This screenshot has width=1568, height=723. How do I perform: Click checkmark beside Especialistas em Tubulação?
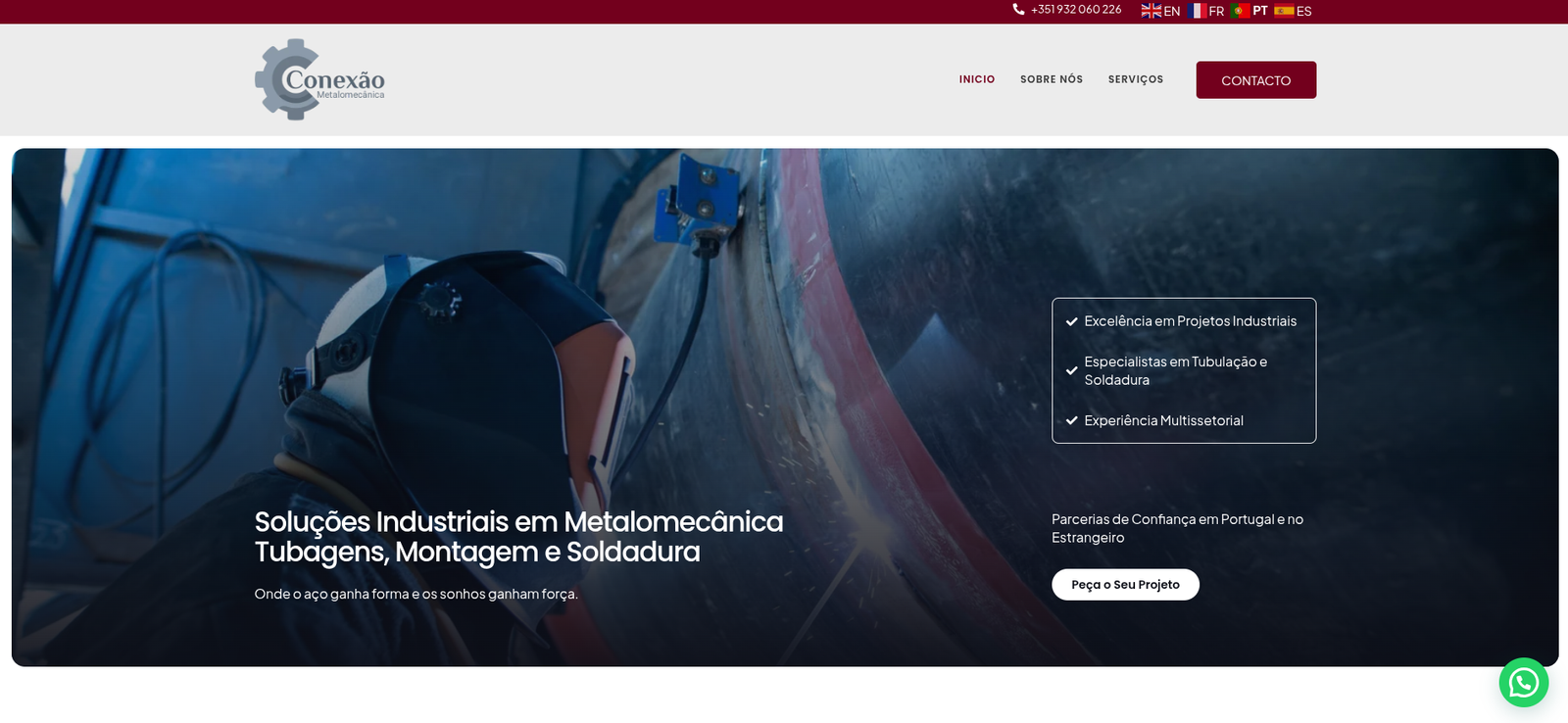click(1071, 370)
